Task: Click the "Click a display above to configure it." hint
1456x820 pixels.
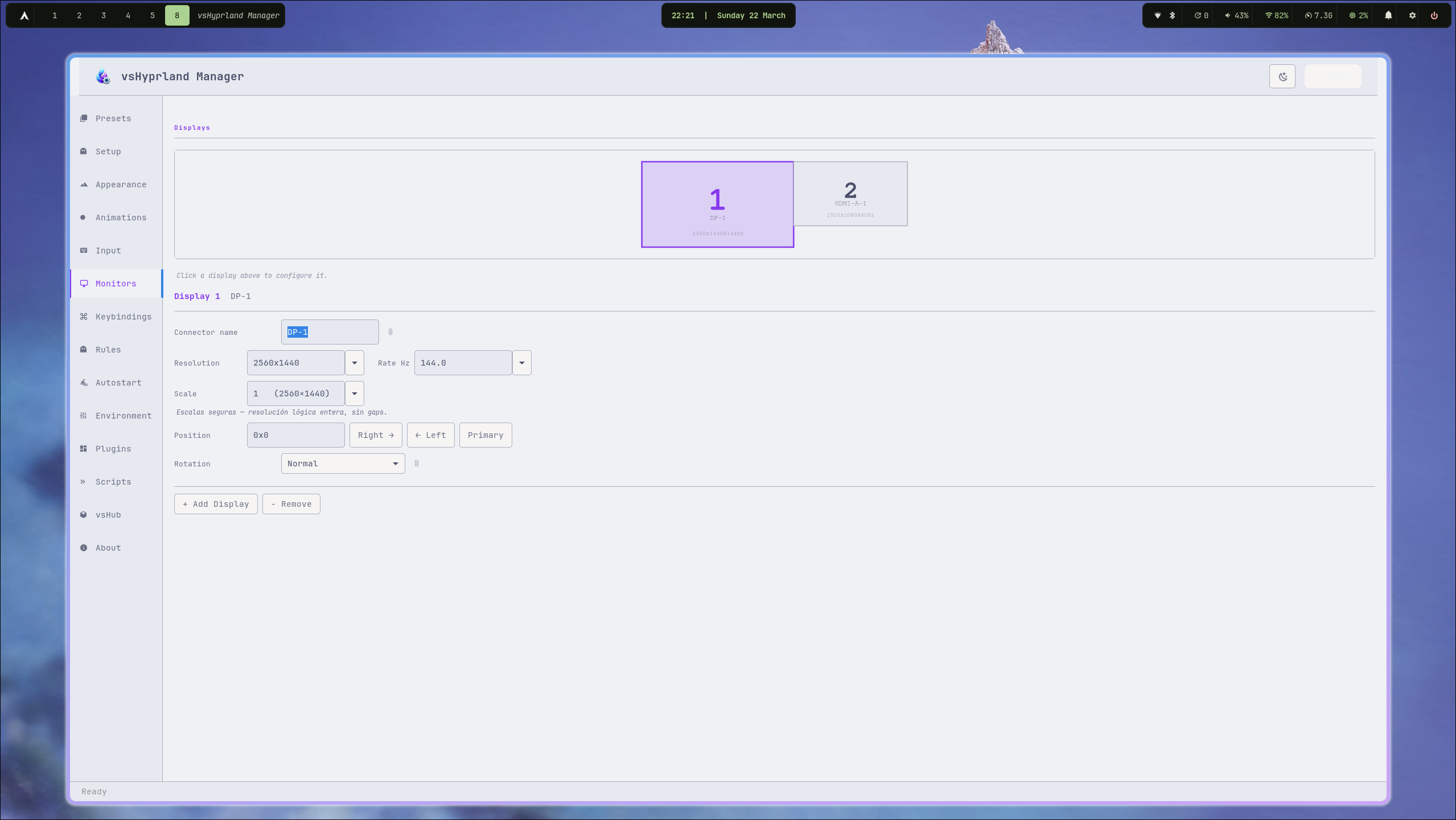Action: [252, 276]
